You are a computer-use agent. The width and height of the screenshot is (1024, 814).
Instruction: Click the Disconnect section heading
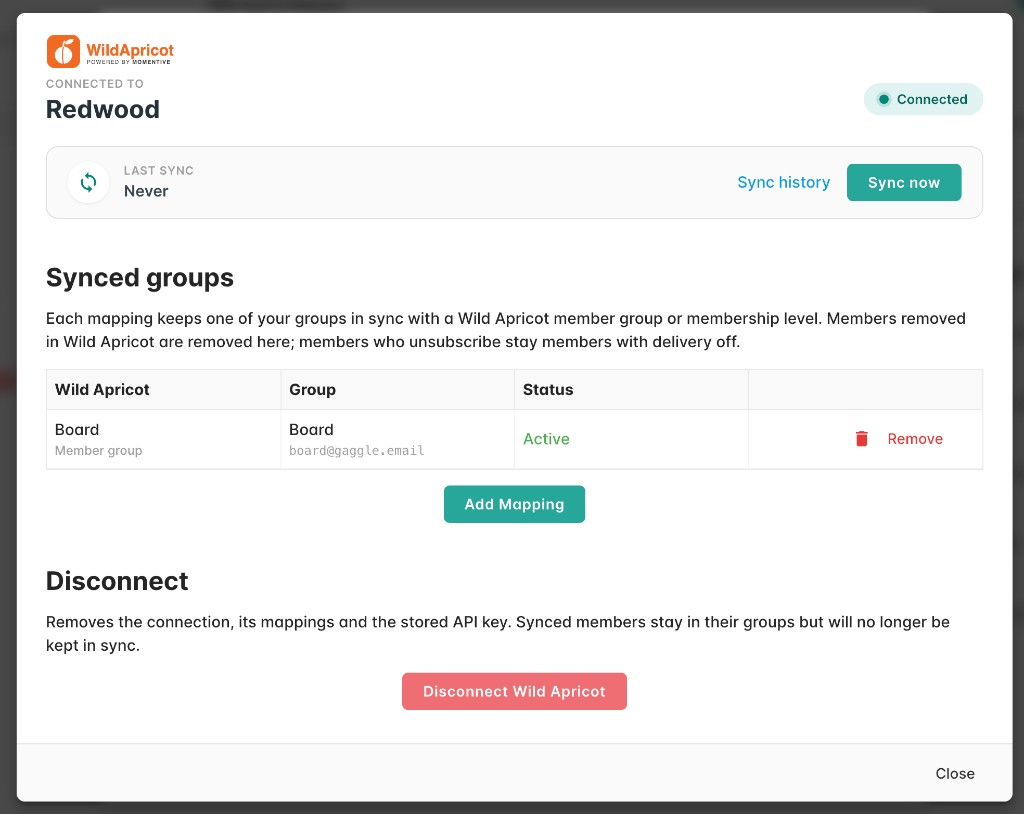point(117,581)
